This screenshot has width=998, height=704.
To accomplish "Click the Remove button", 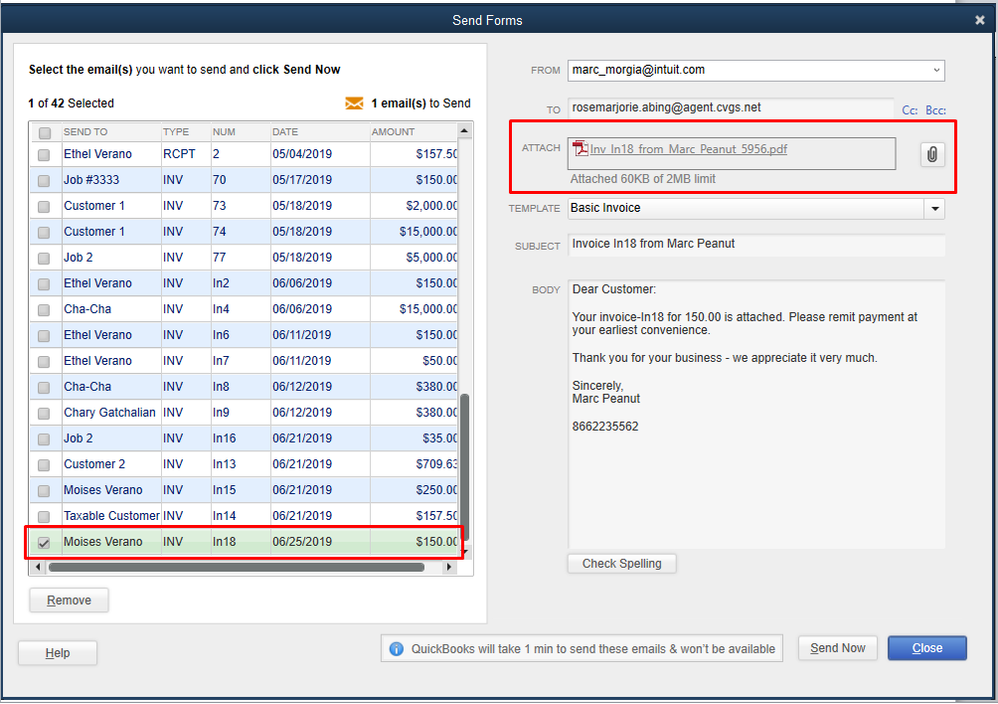I will click(68, 600).
